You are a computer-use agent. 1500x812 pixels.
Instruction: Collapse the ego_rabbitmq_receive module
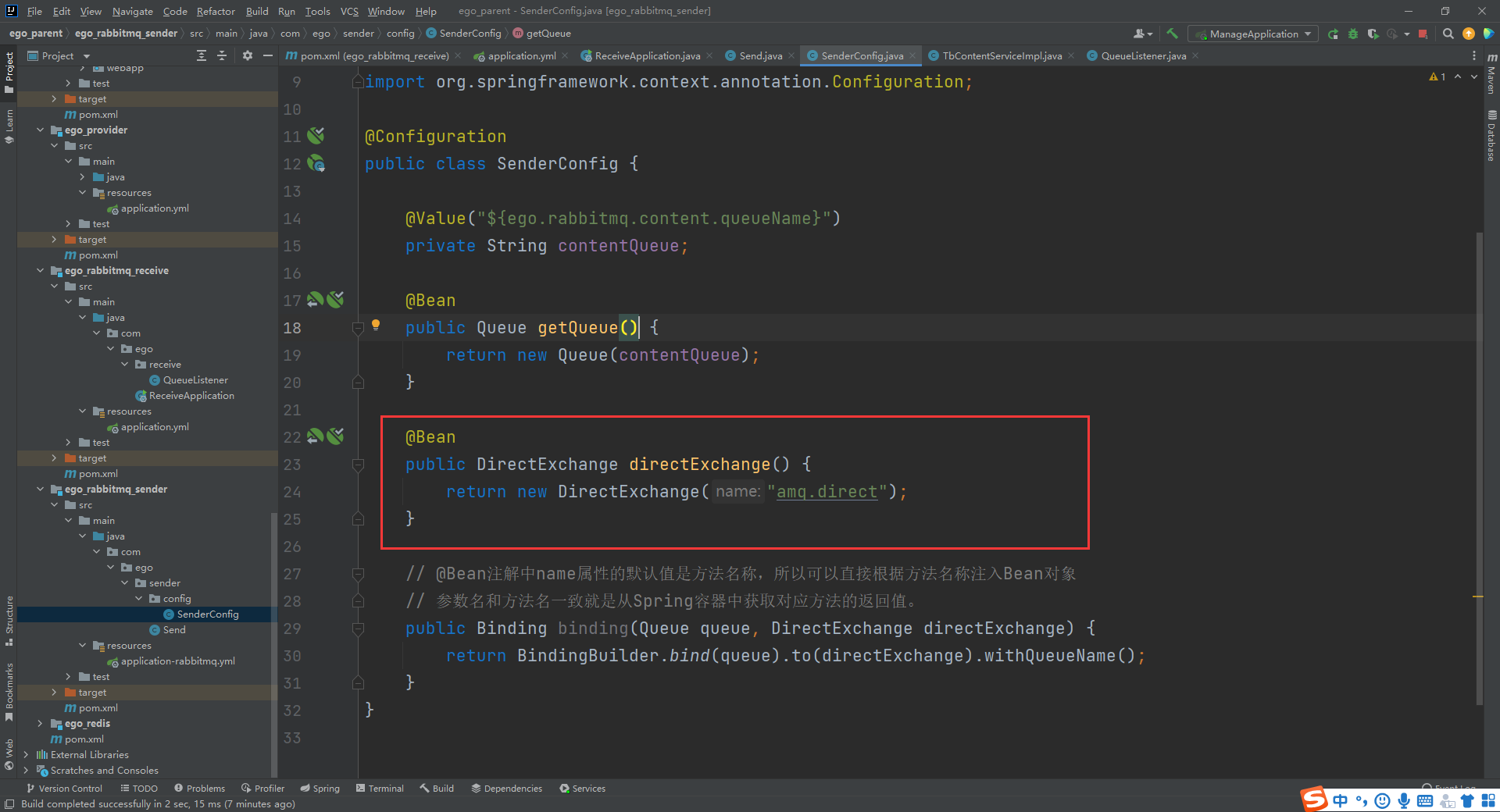(x=40, y=271)
